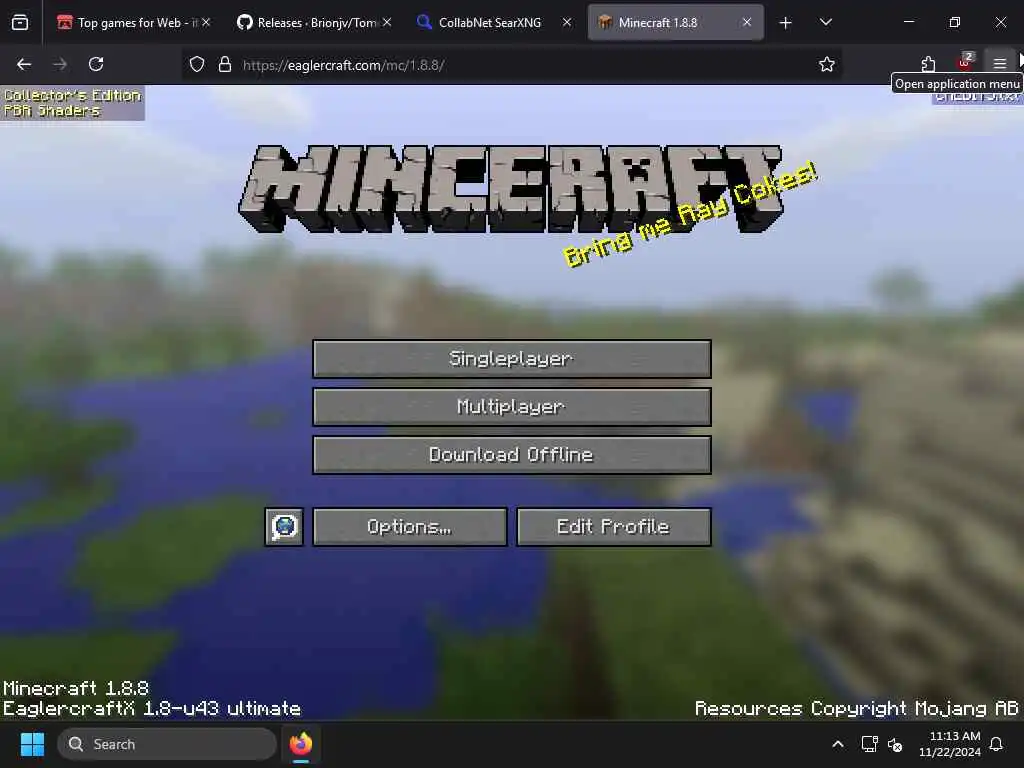The height and width of the screenshot is (768, 1024).
Task: Bookmark this page with star icon
Action: click(x=827, y=64)
